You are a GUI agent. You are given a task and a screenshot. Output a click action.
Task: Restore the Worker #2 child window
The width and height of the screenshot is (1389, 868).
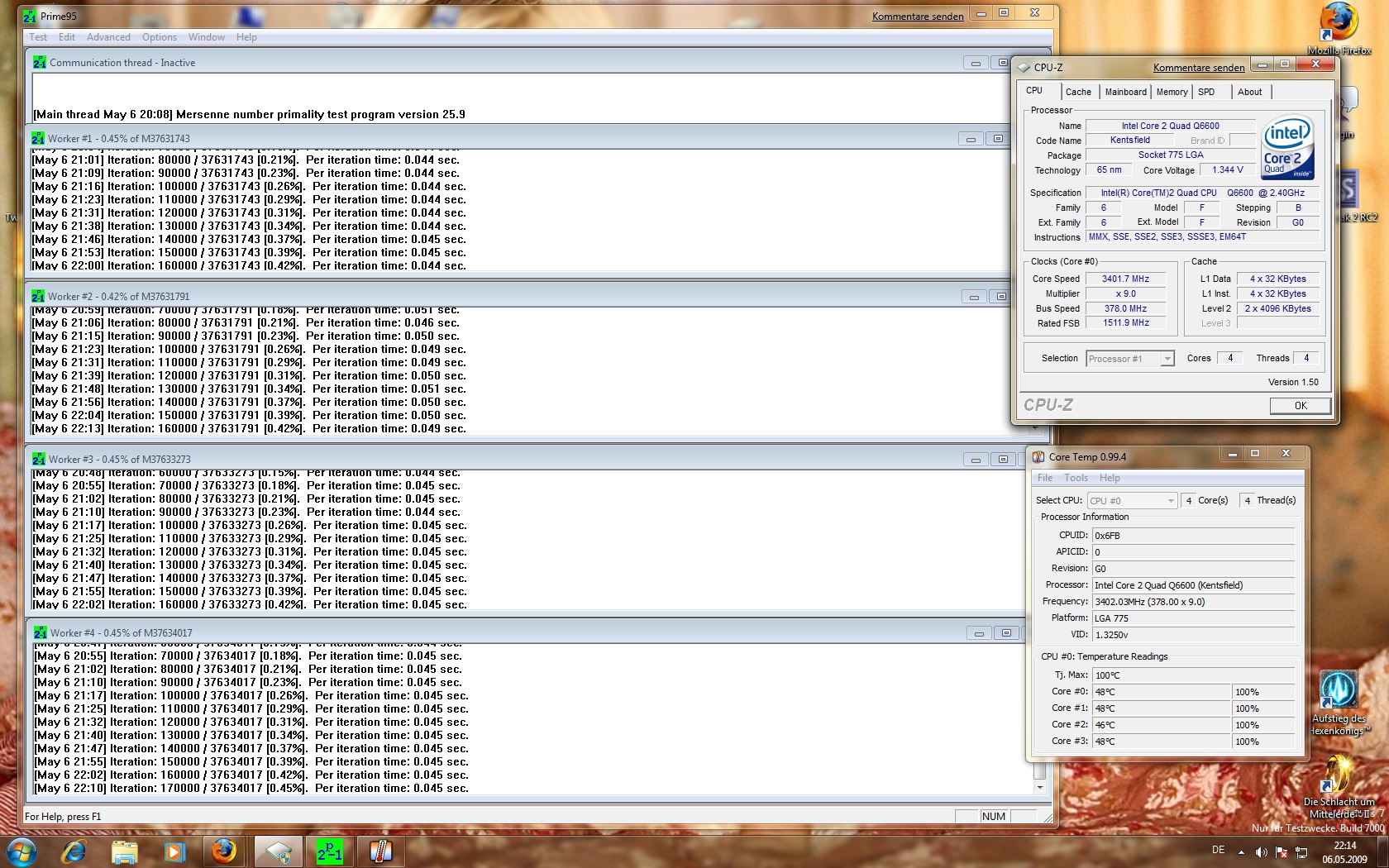[1001, 297]
